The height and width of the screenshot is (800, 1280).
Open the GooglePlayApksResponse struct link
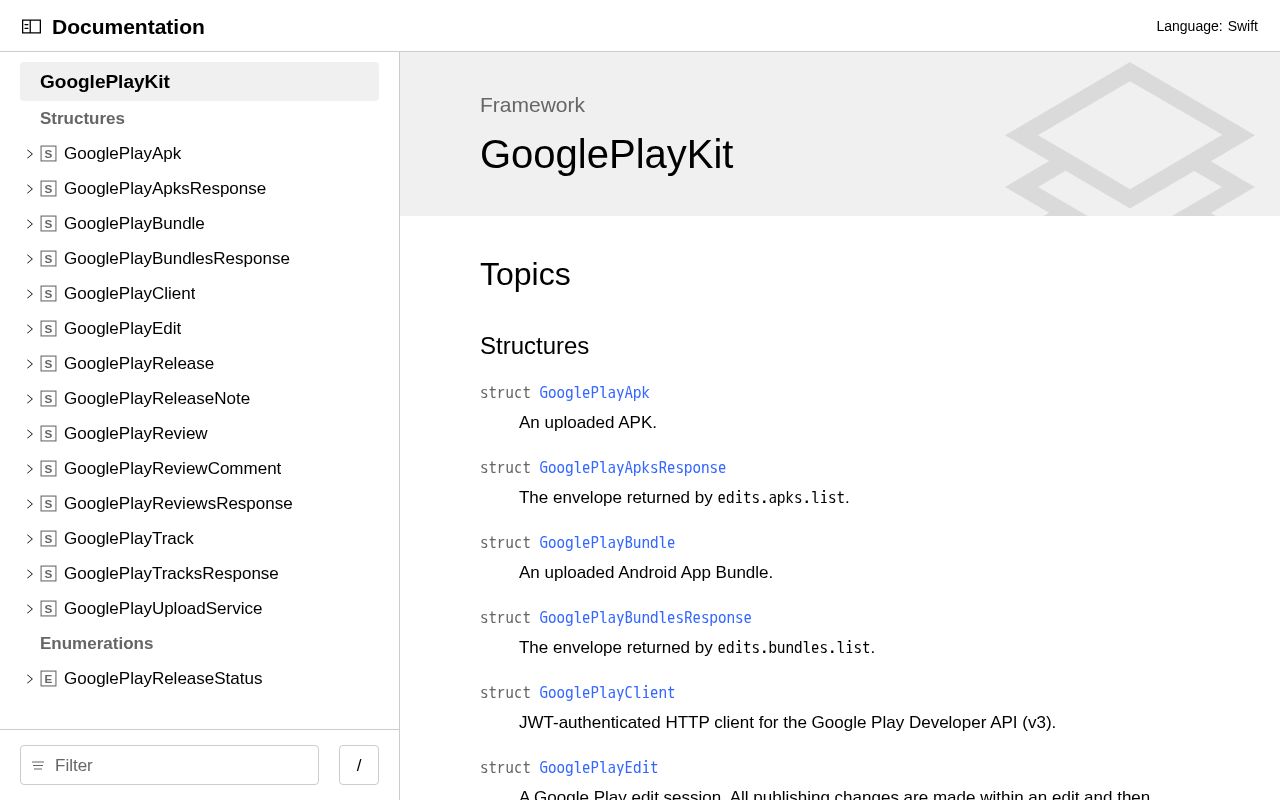(633, 468)
